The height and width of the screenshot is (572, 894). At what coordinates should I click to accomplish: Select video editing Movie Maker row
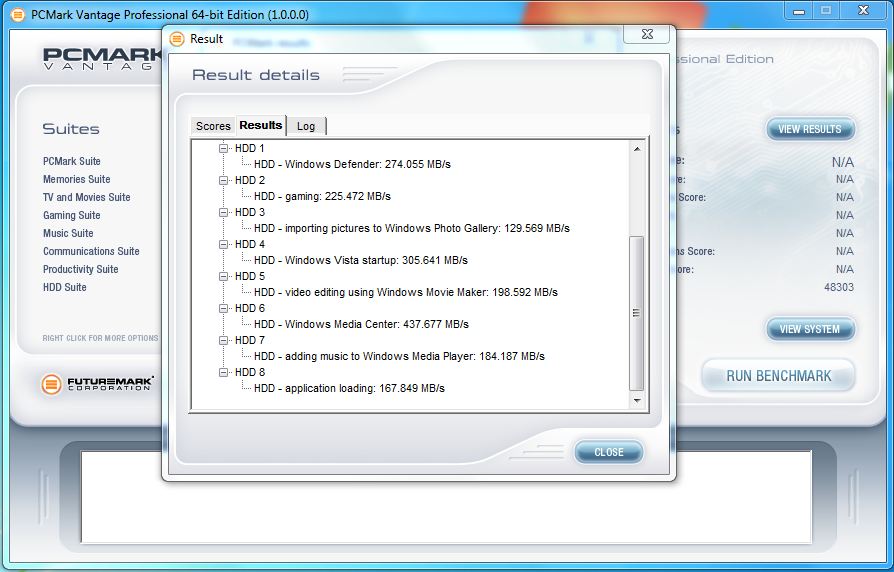tap(406, 292)
